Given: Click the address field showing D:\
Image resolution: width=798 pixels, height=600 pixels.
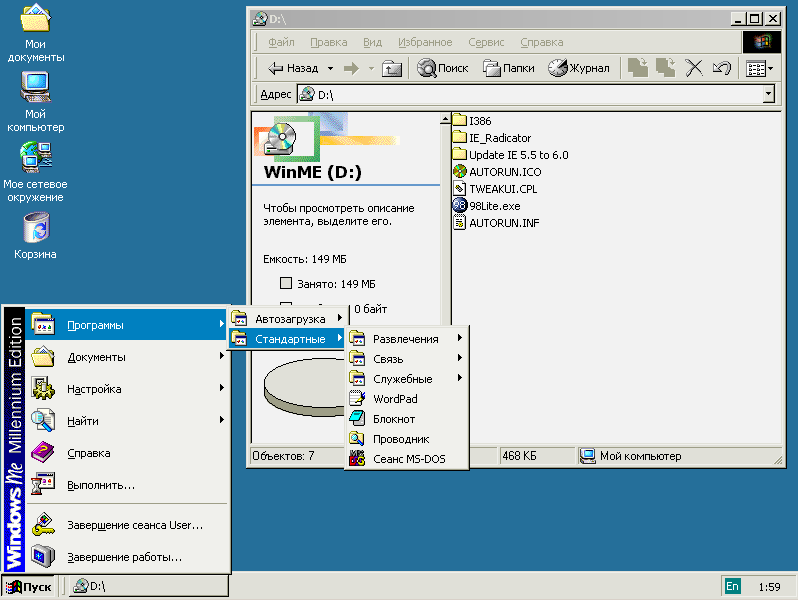Looking at the screenshot, I should coord(530,95).
